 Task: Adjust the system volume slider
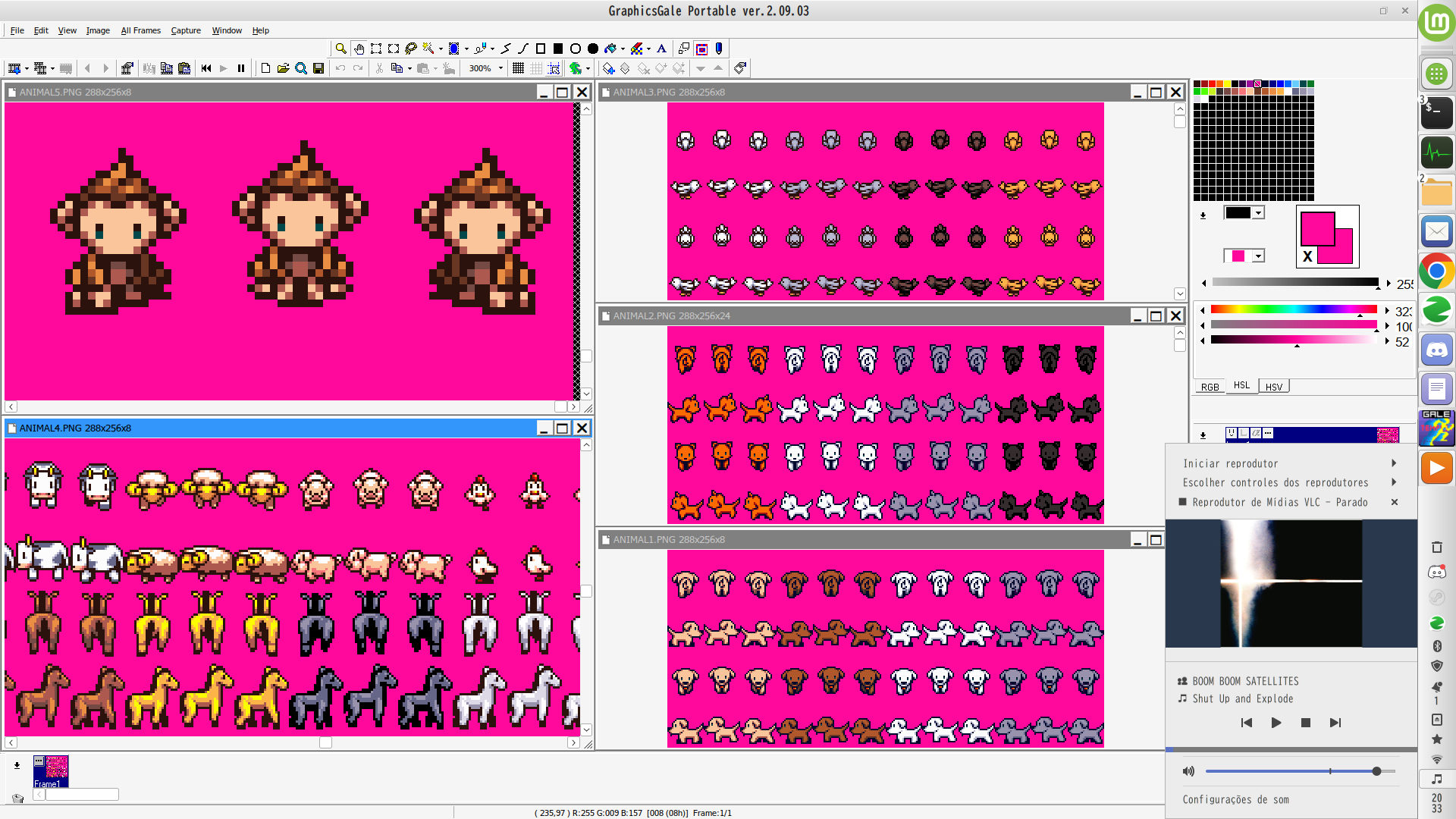click(x=1301, y=771)
